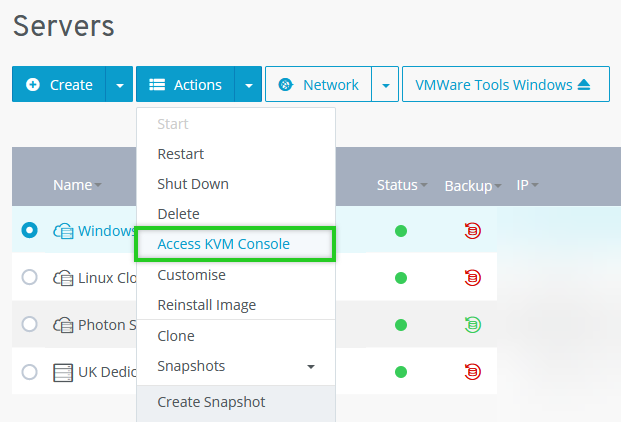The width and height of the screenshot is (621, 422).
Task: Click the red backup icon in the UK Dedicated row
Action: click(x=473, y=372)
